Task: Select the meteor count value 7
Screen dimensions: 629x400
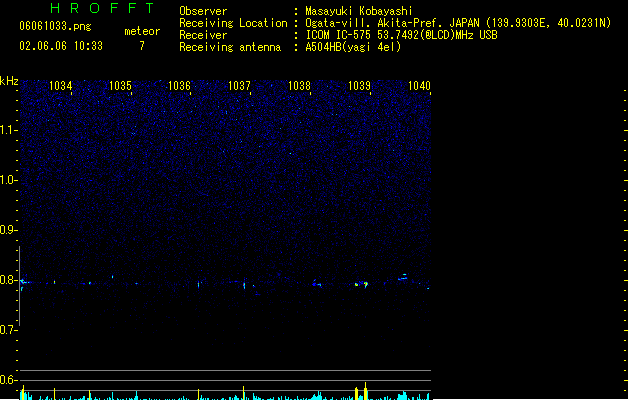Action: (142, 46)
